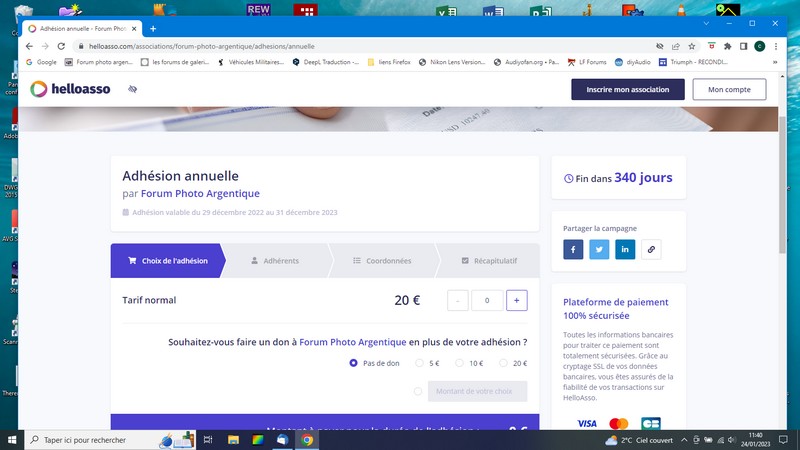The image size is (800, 450).
Task: Bookmark this page with the star icon
Action: click(692, 46)
